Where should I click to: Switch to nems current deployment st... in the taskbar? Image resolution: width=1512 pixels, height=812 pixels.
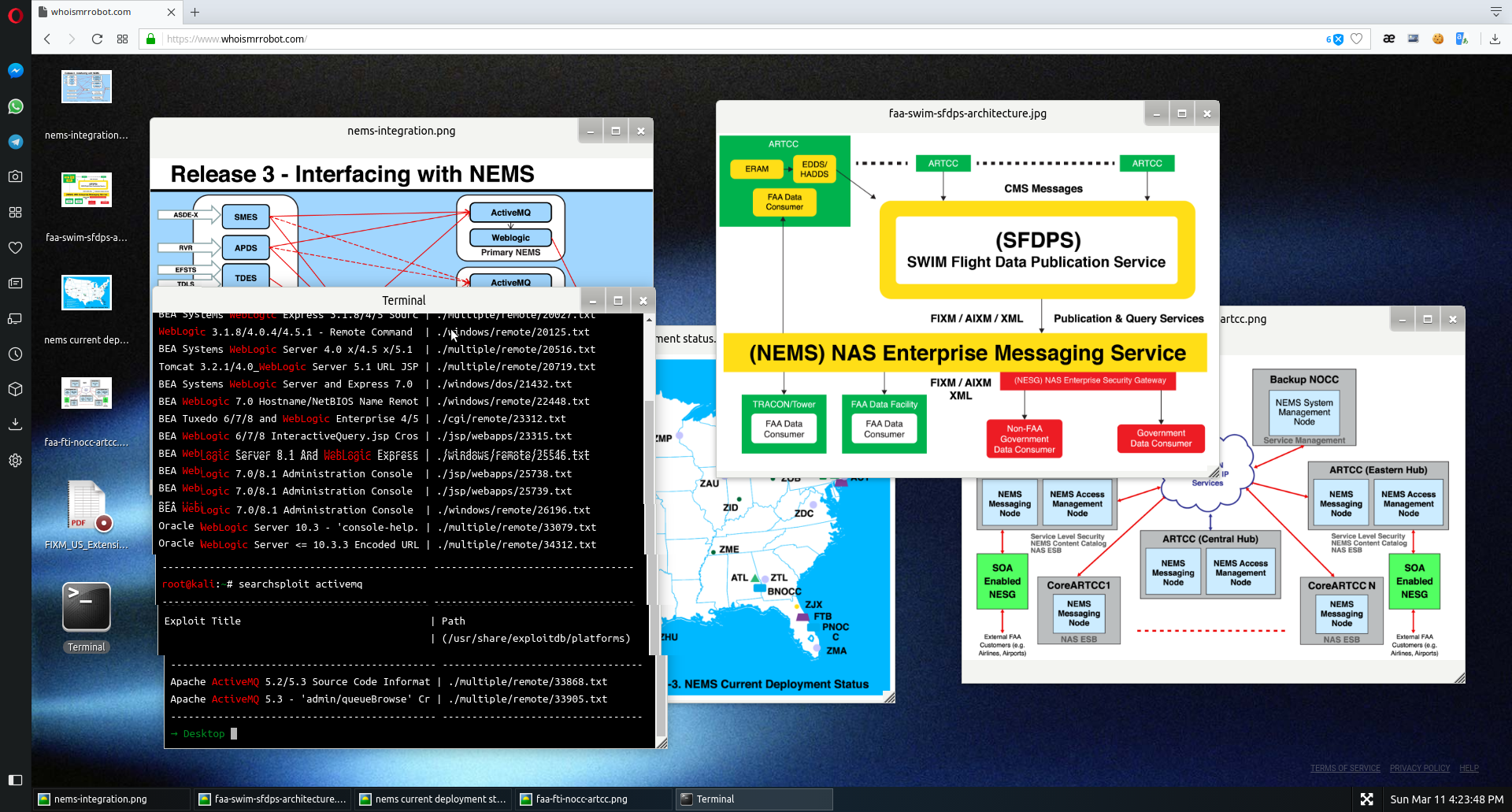434,799
